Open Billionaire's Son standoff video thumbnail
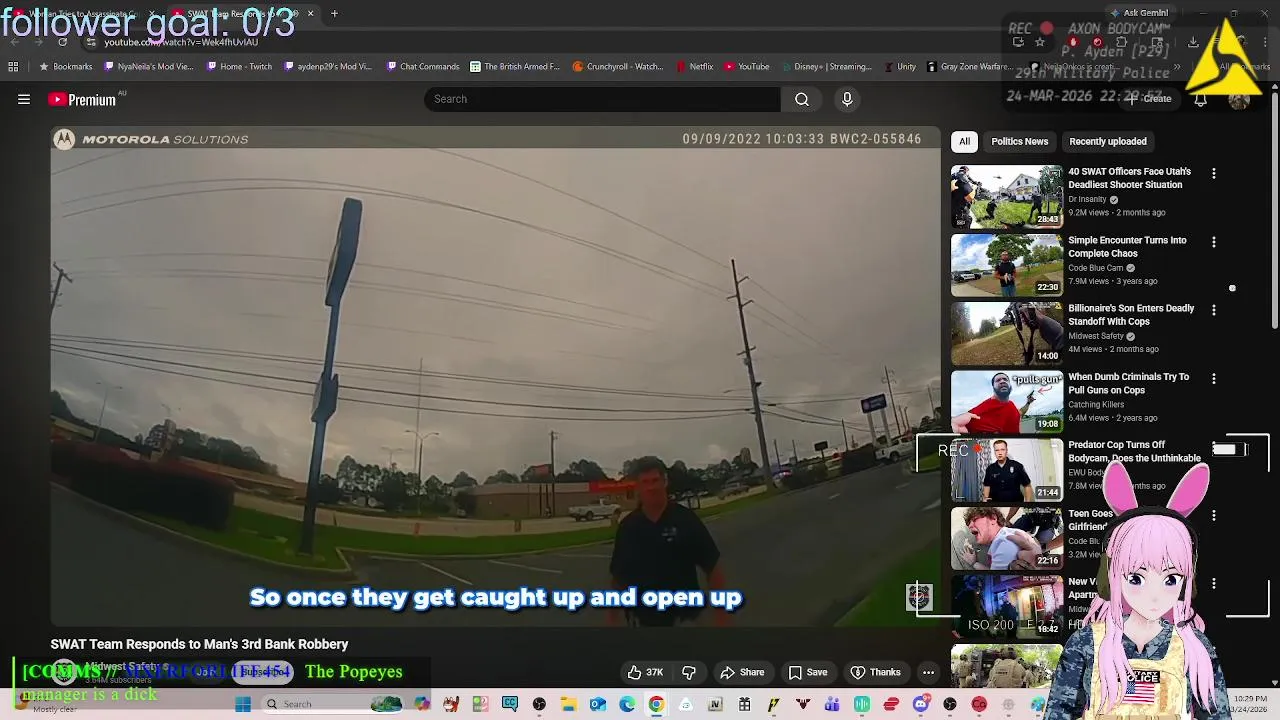This screenshot has height=720, width=1280. point(1006,333)
